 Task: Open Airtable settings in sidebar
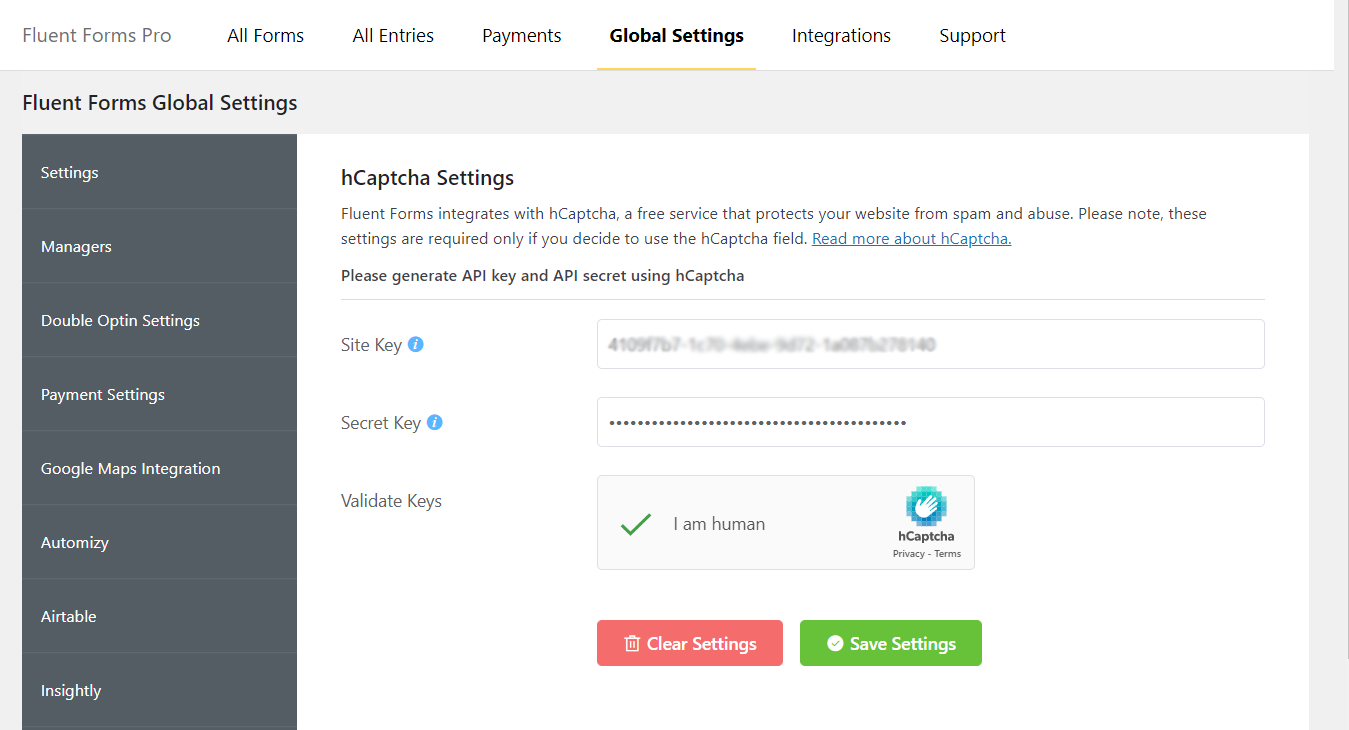(69, 616)
